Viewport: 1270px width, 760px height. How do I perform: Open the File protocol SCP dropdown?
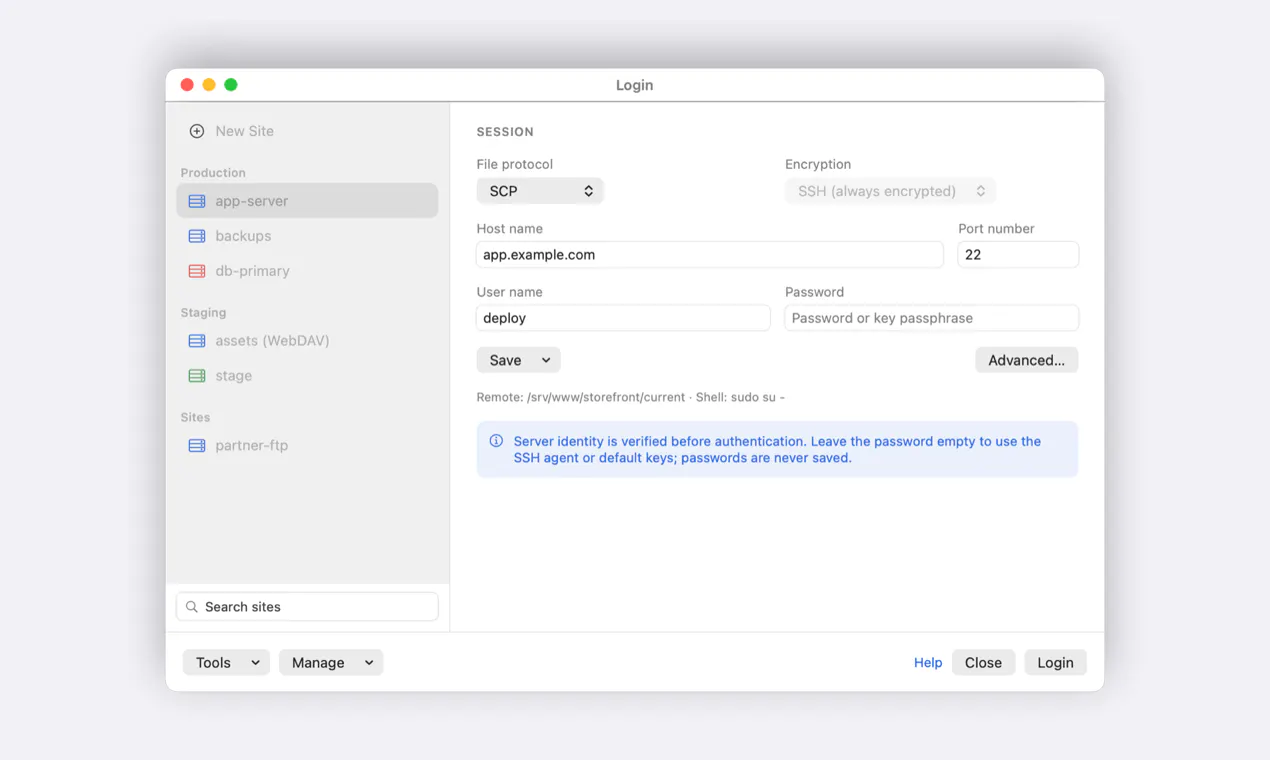click(x=540, y=191)
